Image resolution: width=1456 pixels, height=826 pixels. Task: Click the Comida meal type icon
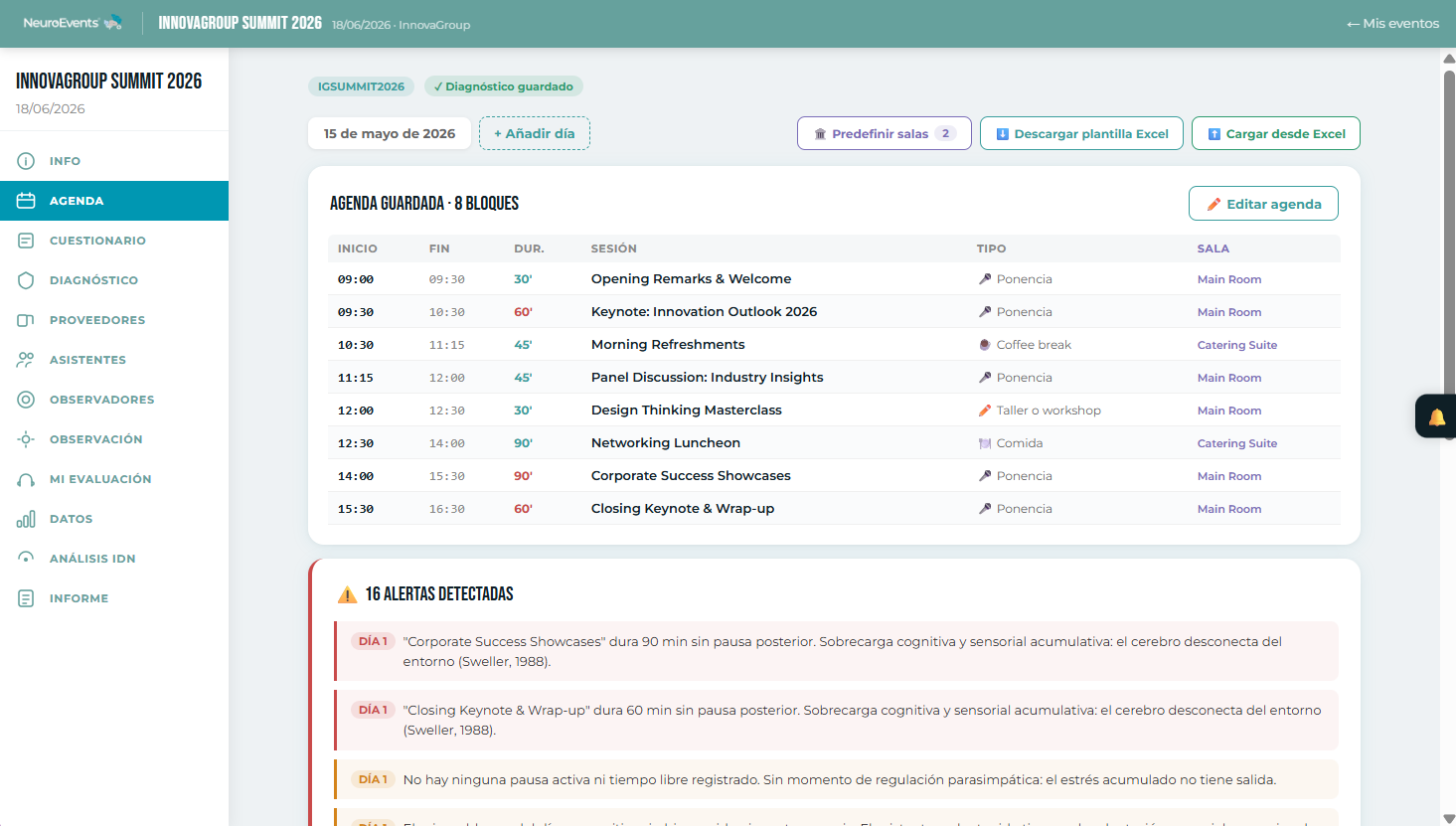pos(985,443)
